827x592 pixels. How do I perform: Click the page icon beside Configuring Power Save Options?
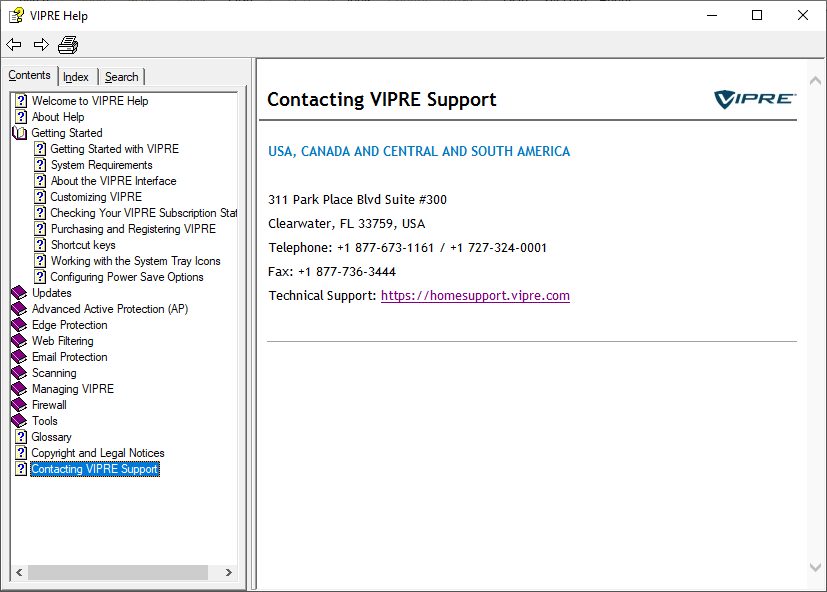point(40,277)
